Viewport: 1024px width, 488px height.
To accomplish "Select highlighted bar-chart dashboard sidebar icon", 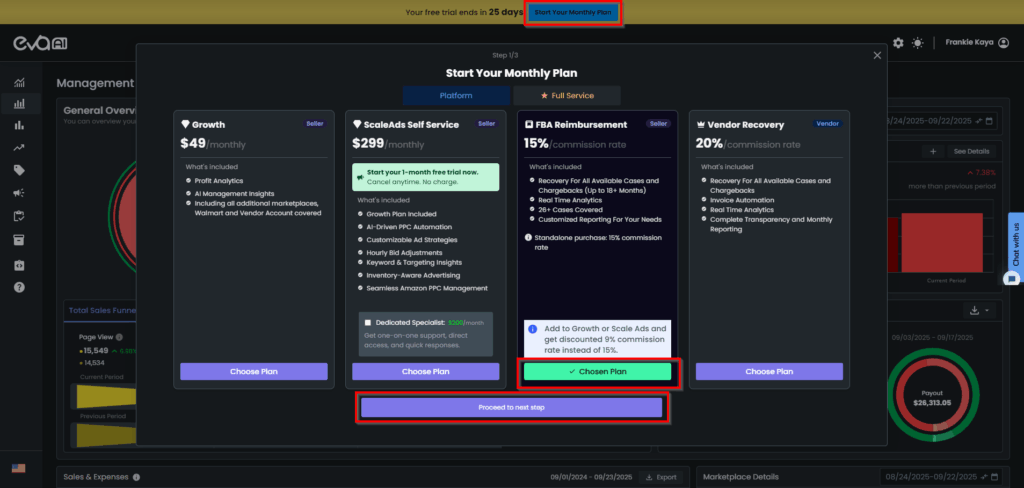I will pyautogui.click(x=20, y=103).
